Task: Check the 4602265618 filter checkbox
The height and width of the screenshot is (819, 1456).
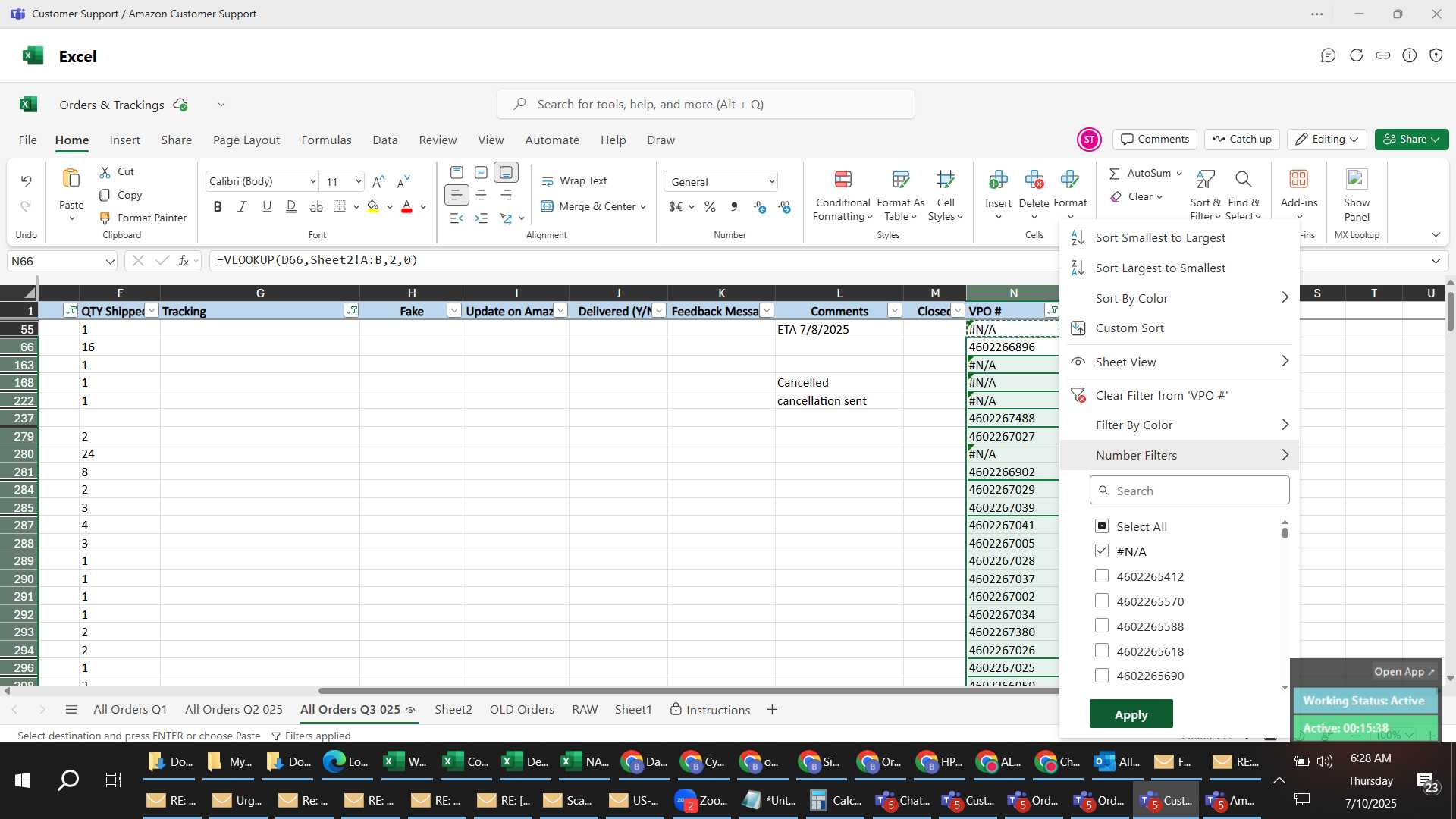Action: [x=1102, y=651]
